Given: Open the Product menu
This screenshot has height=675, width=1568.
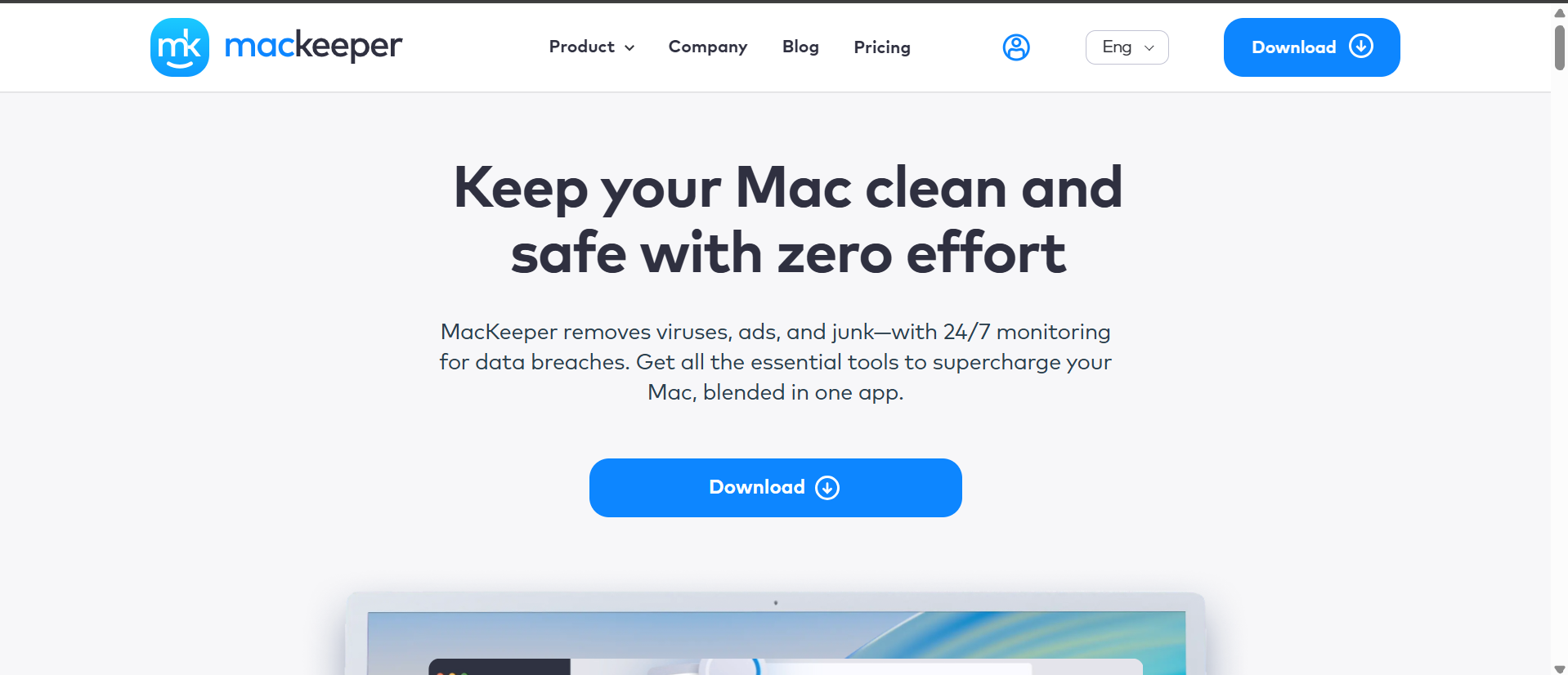Looking at the screenshot, I should (581, 47).
